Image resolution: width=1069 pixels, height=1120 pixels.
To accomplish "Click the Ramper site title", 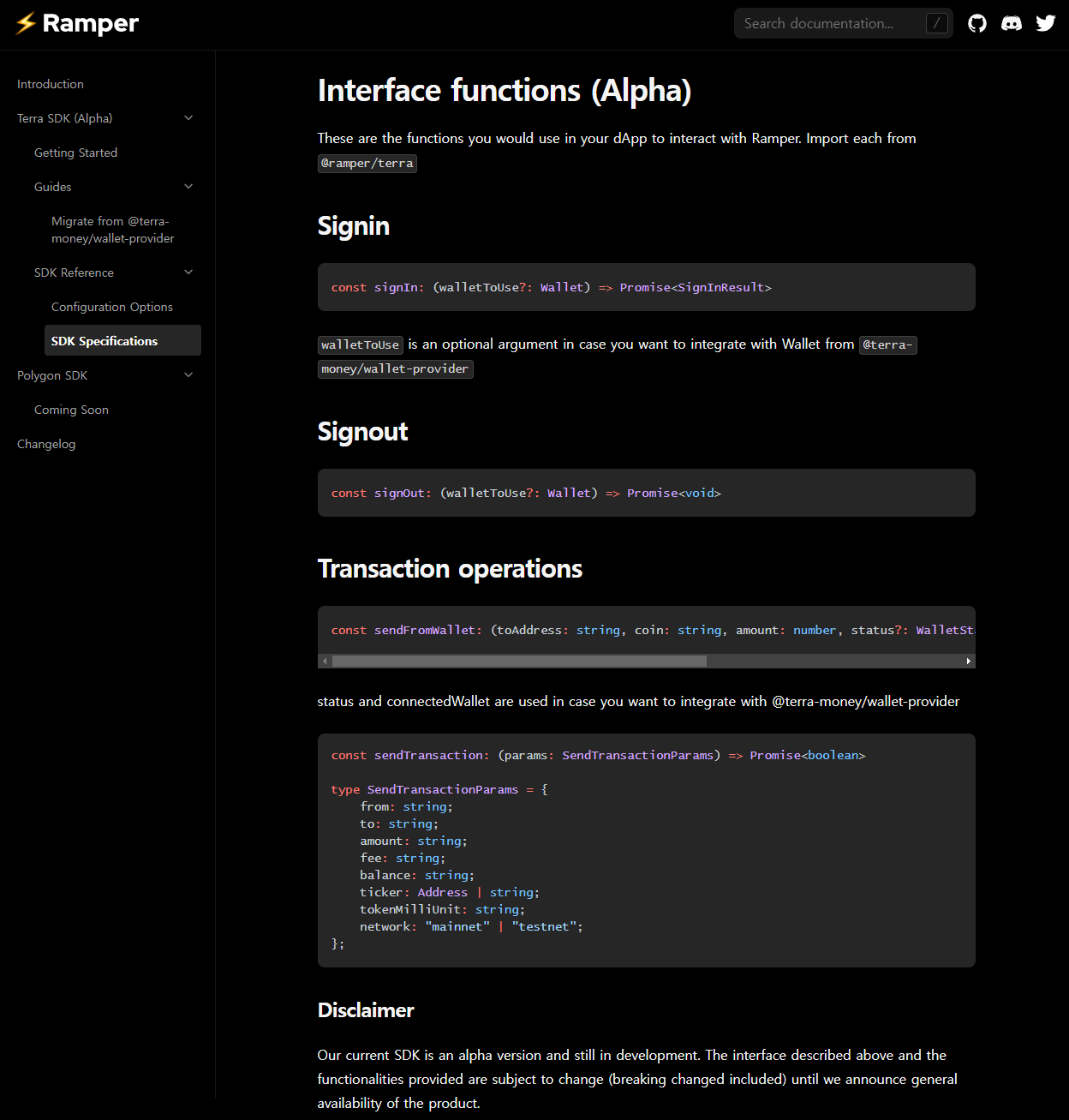I will click(90, 23).
